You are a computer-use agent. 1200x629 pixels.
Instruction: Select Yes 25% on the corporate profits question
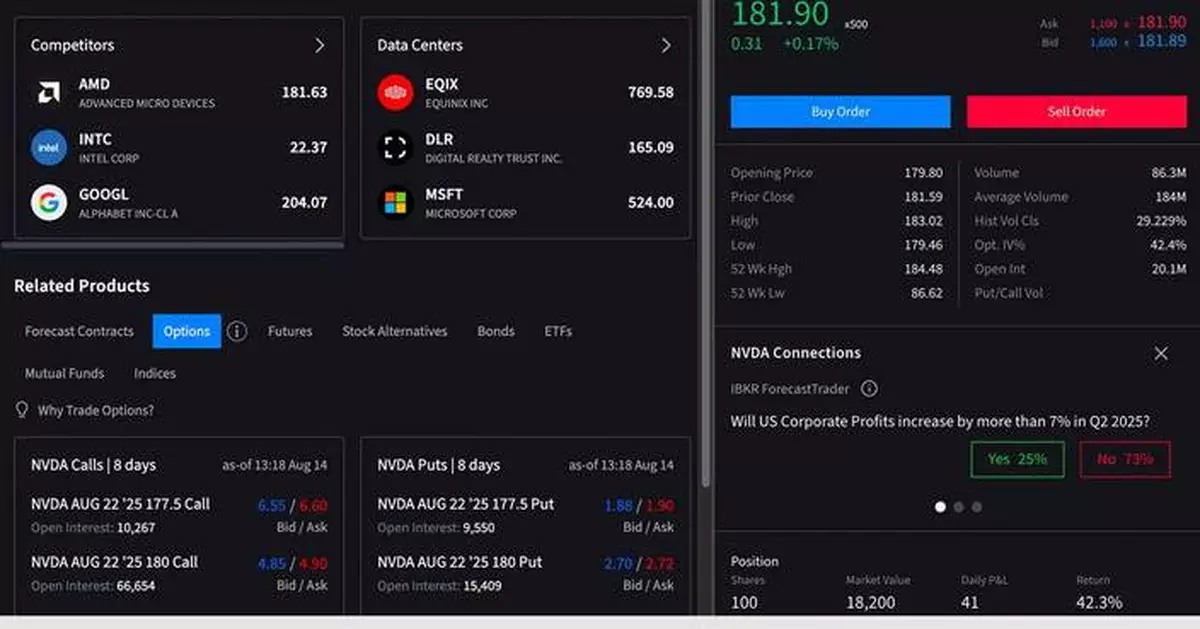(x=1017, y=459)
